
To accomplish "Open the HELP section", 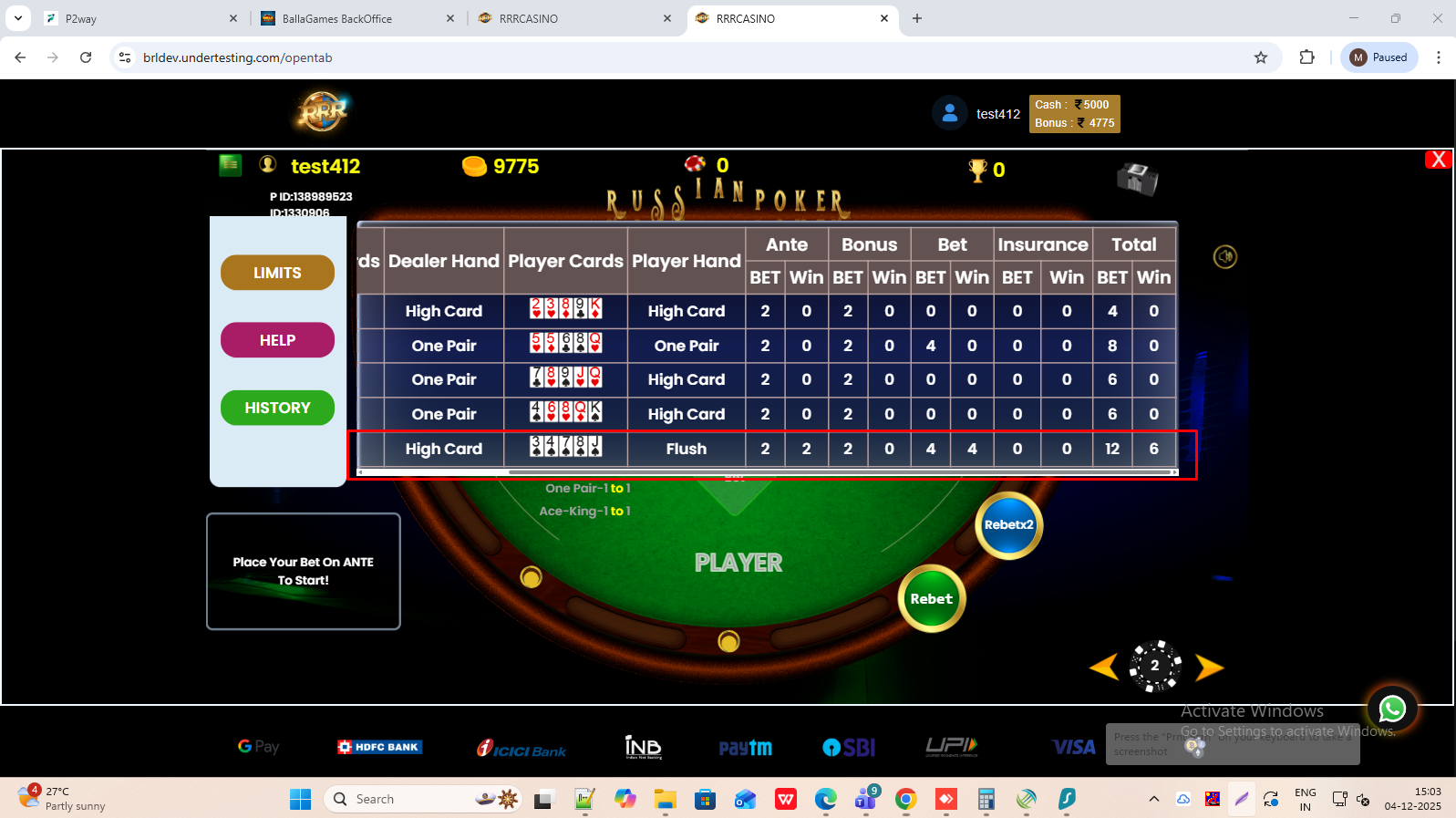I will point(277,340).
